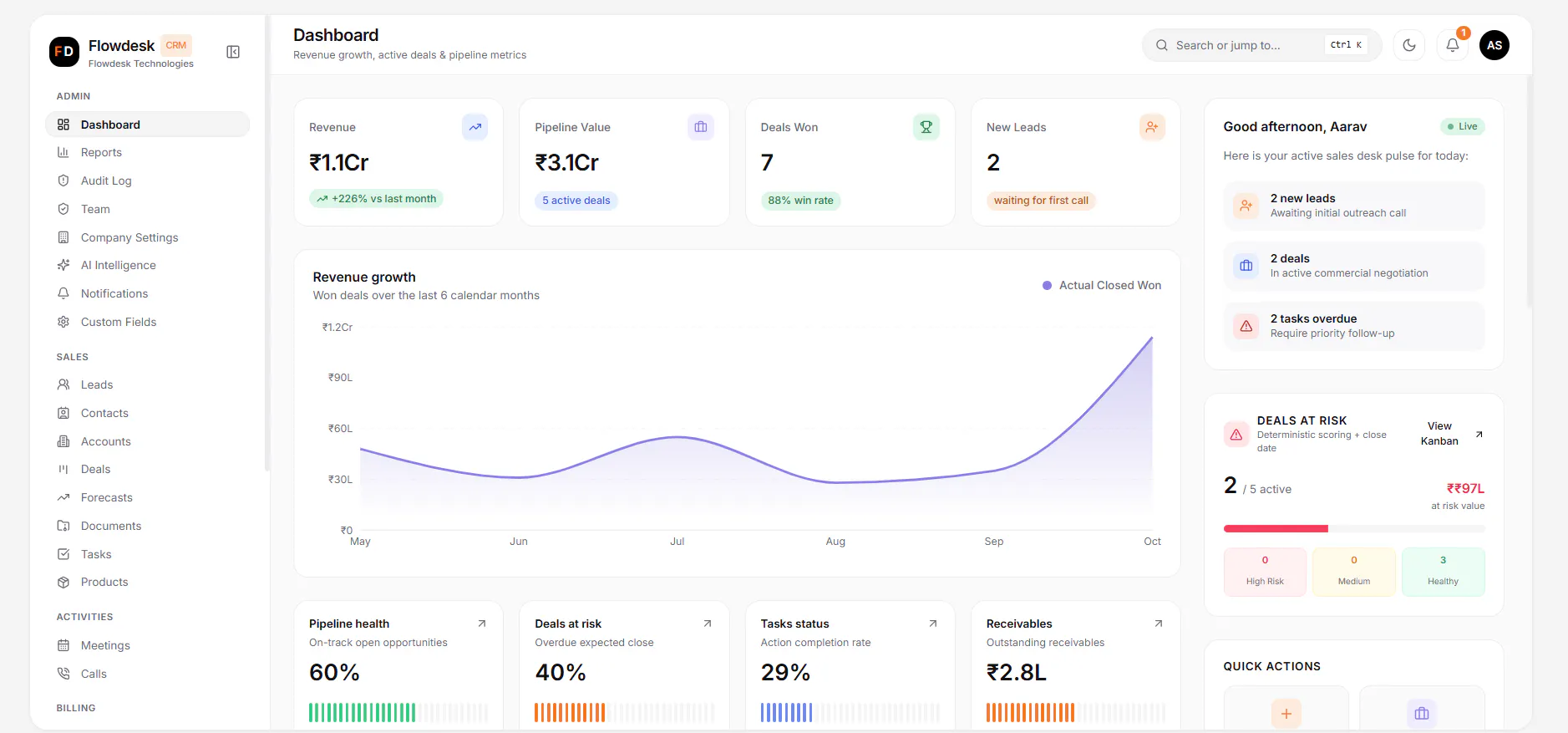Click Deals Won trophy icon
The width and height of the screenshot is (1568, 733).
coord(926,127)
